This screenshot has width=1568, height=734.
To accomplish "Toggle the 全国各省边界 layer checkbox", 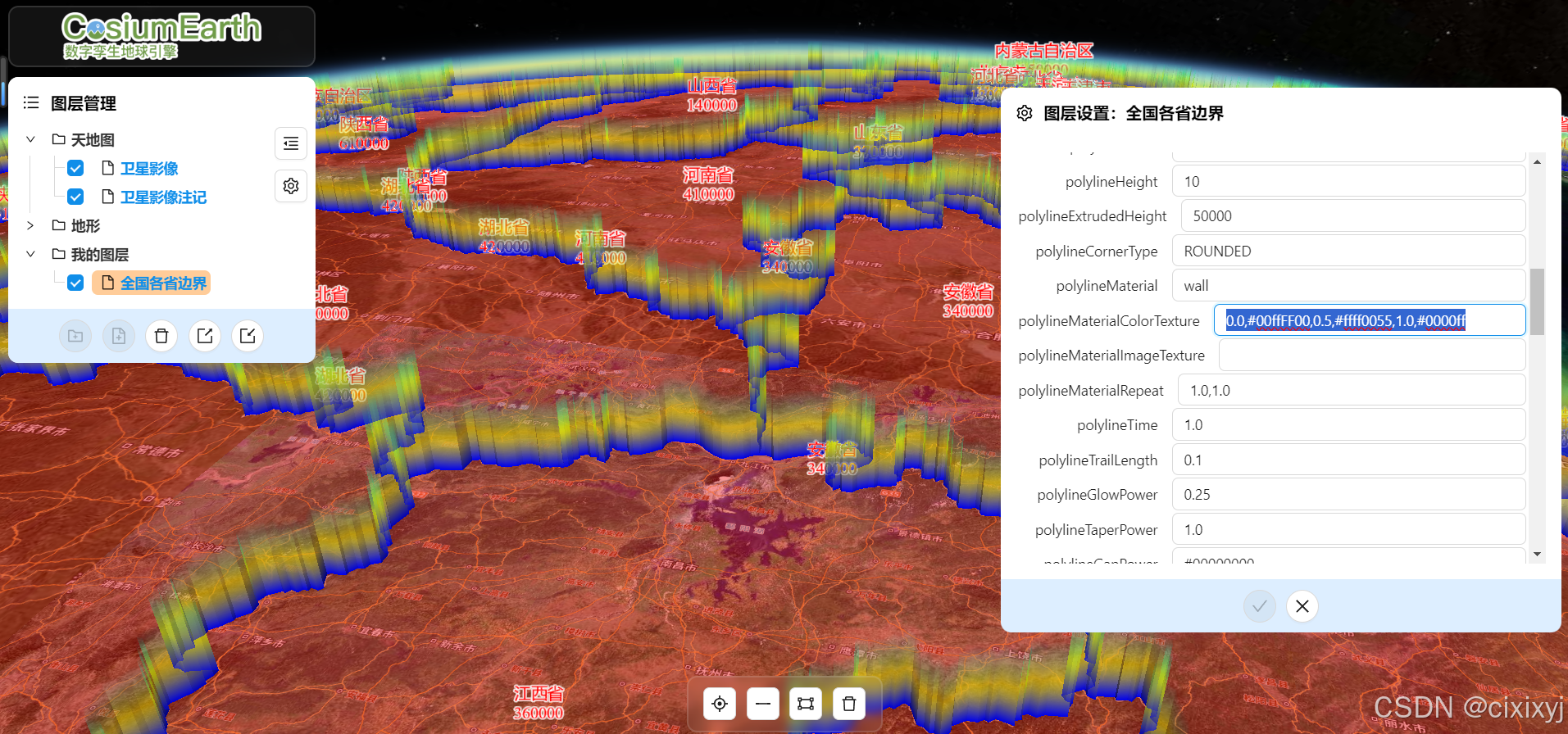I will coord(75,283).
